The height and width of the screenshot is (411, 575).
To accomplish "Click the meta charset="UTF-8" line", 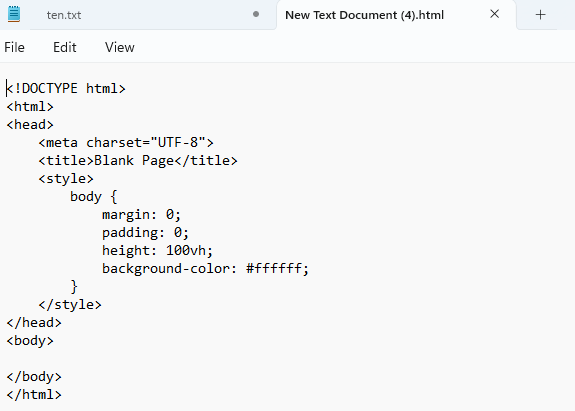I will (x=126, y=142).
